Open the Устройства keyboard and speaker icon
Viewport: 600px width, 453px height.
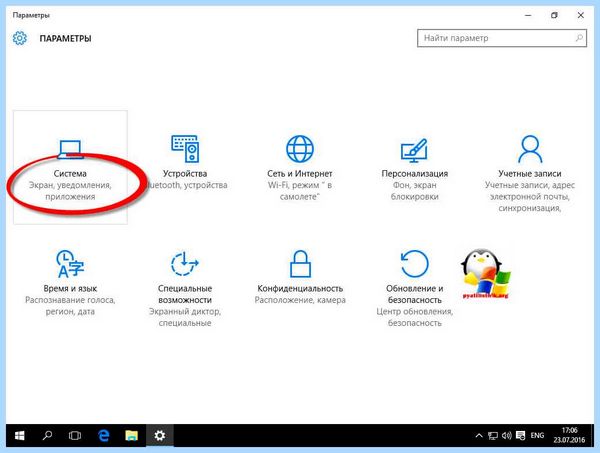click(x=185, y=149)
